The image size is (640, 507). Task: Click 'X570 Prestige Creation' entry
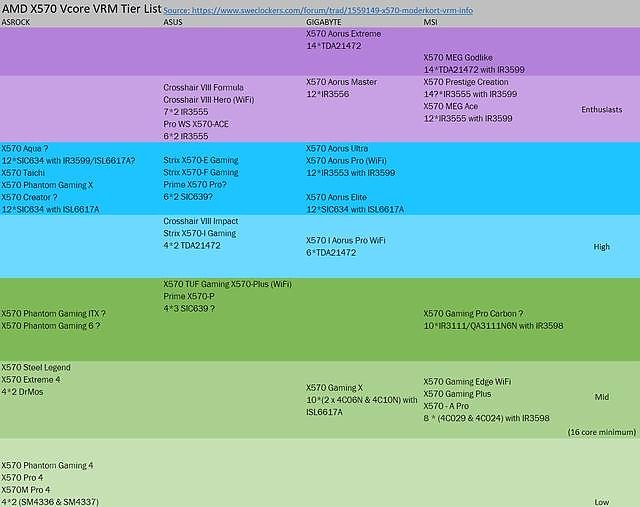click(x=466, y=82)
